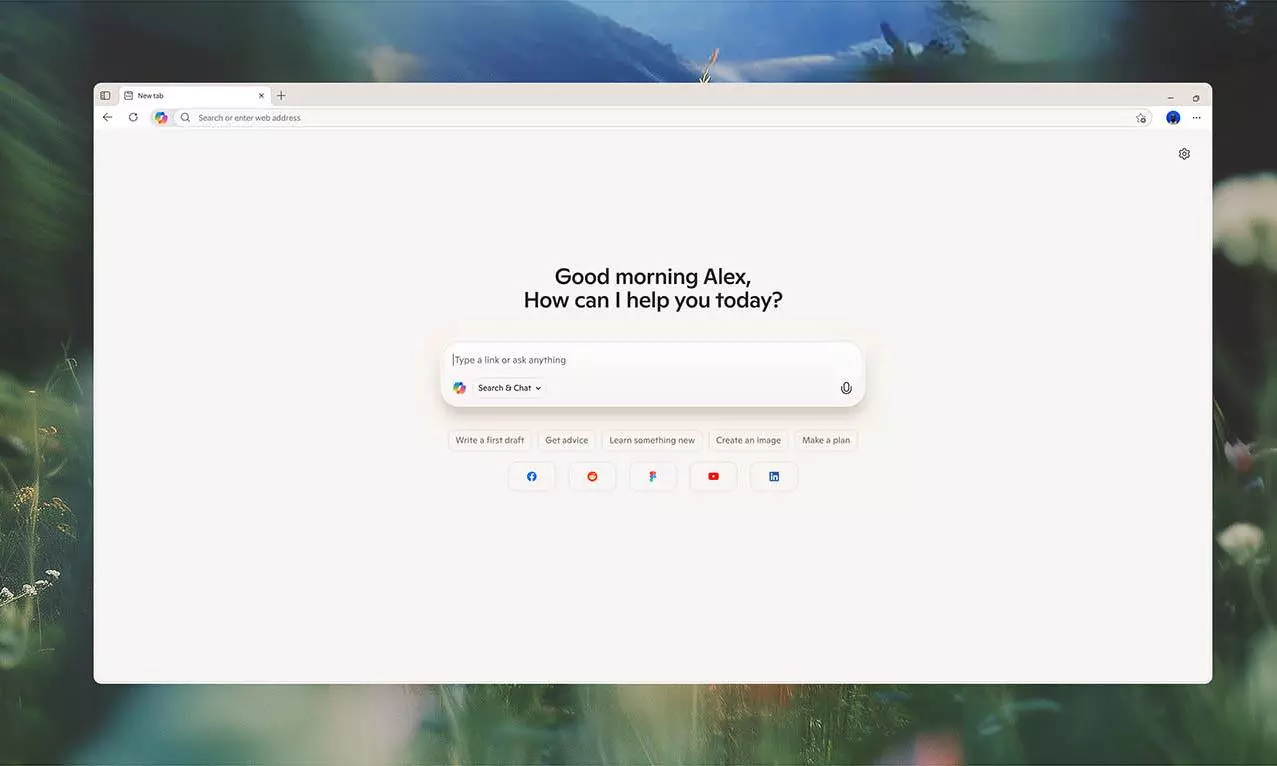The height and width of the screenshot is (766, 1277).
Task: Toggle the extensions puzzle icon in address bar
Action: (x=1141, y=117)
